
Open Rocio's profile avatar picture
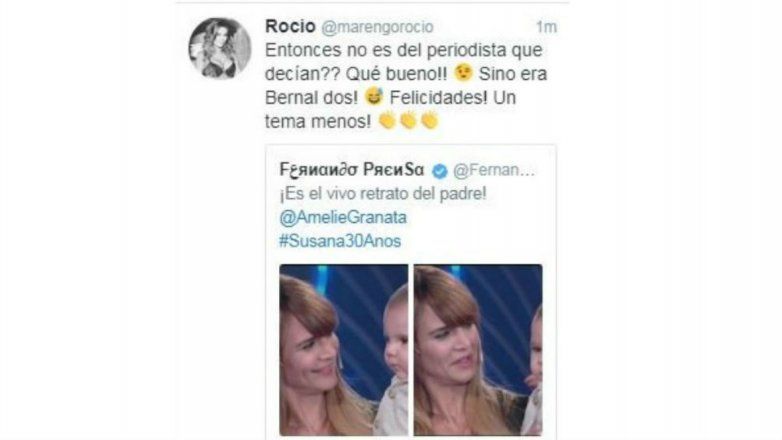[x=219, y=48]
